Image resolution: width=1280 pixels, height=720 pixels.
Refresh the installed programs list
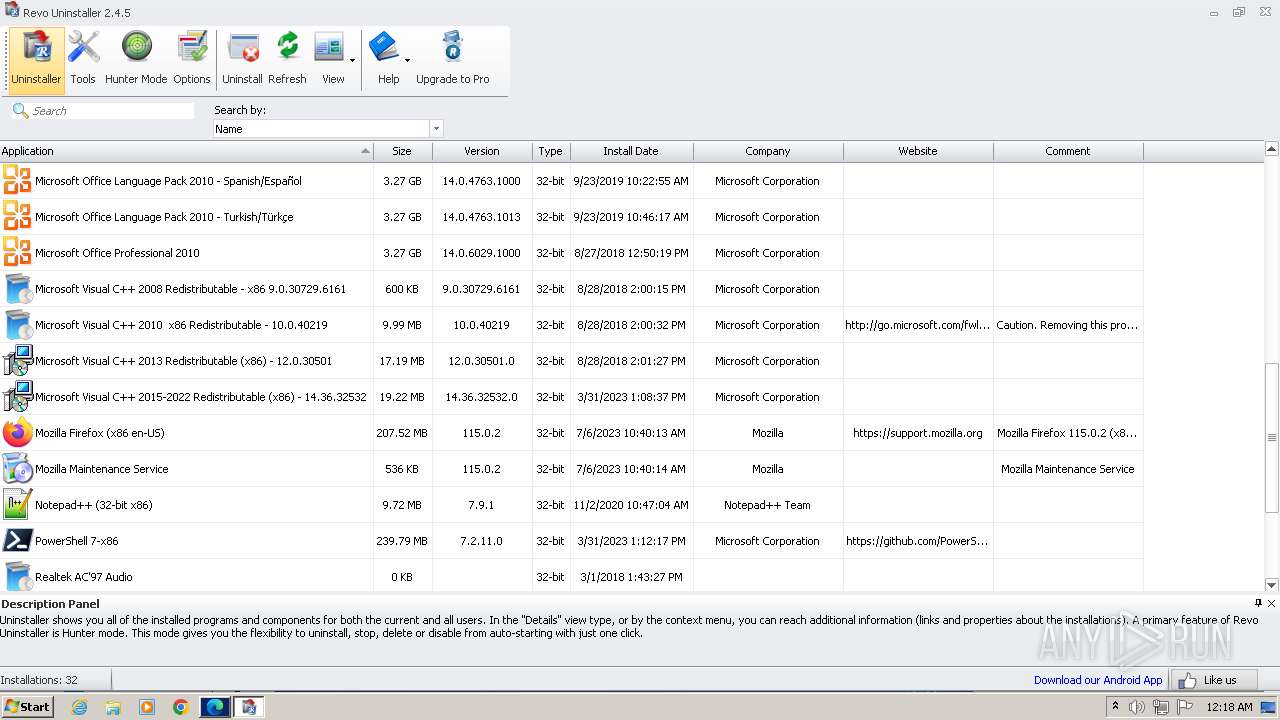[x=287, y=58]
